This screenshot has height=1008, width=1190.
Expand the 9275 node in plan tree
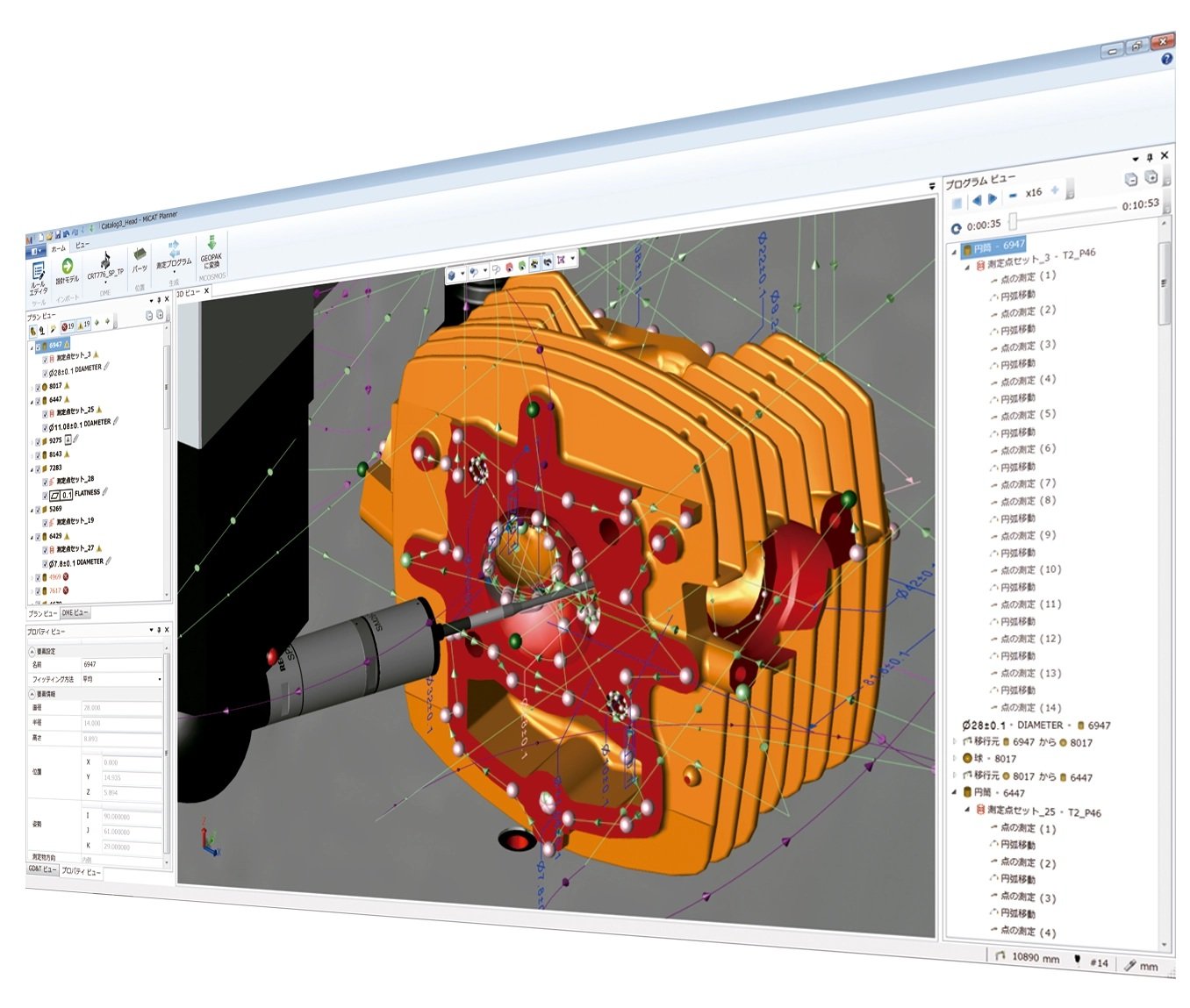click(x=32, y=442)
